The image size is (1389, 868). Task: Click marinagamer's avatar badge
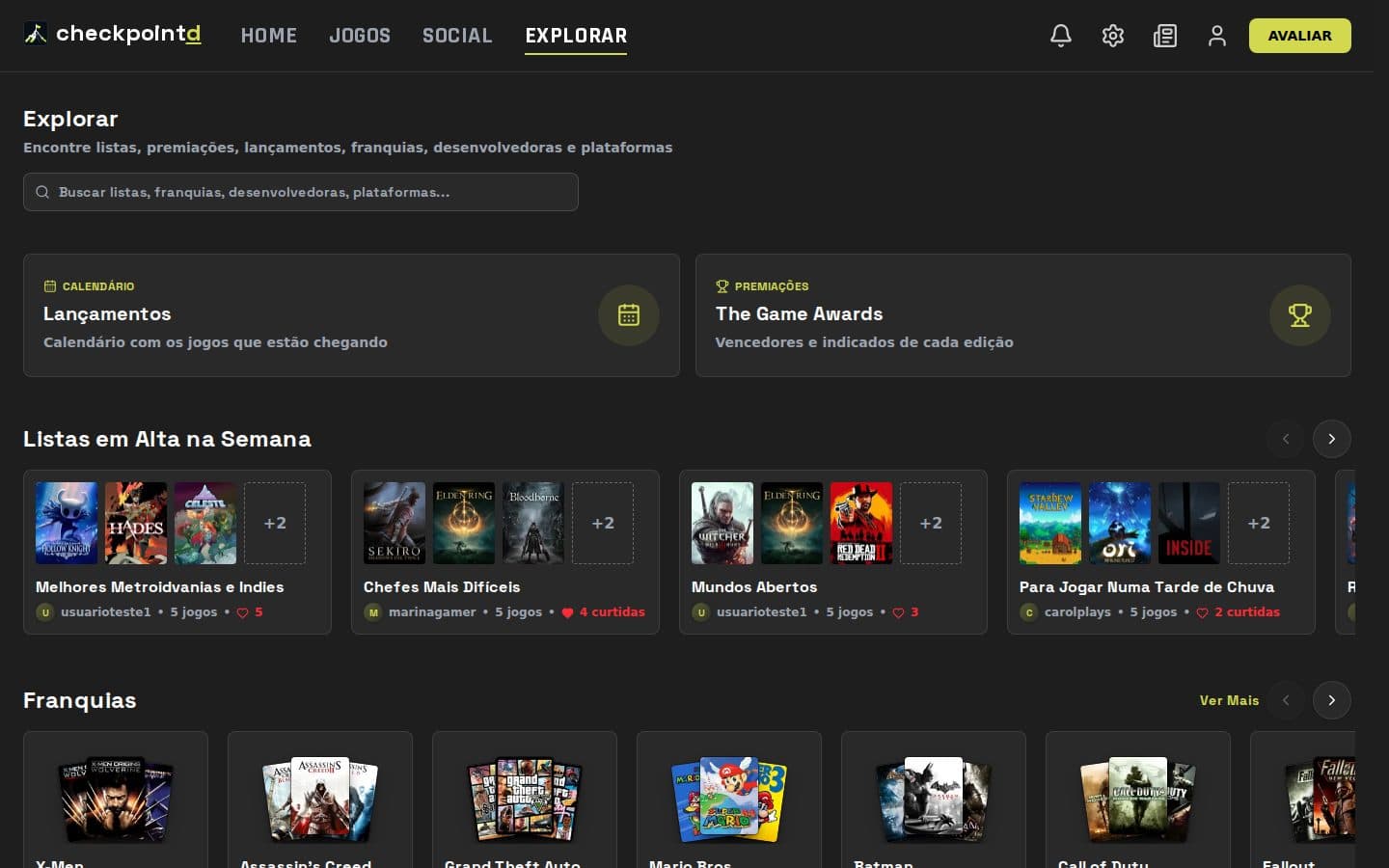(373, 612)
